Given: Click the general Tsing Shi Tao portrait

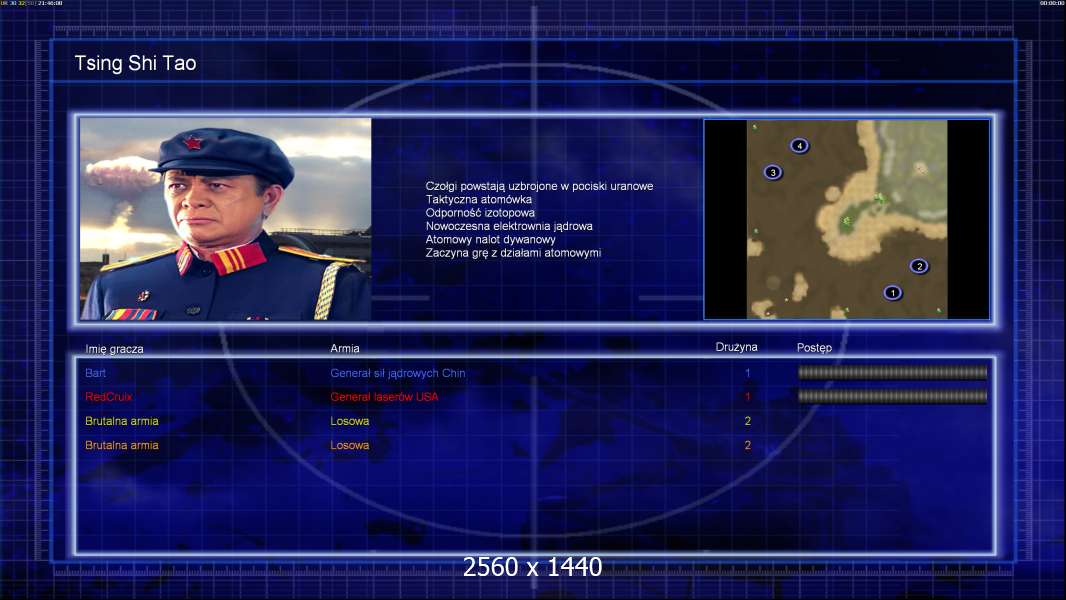Looking at the screenshot, I should [226, 219].
